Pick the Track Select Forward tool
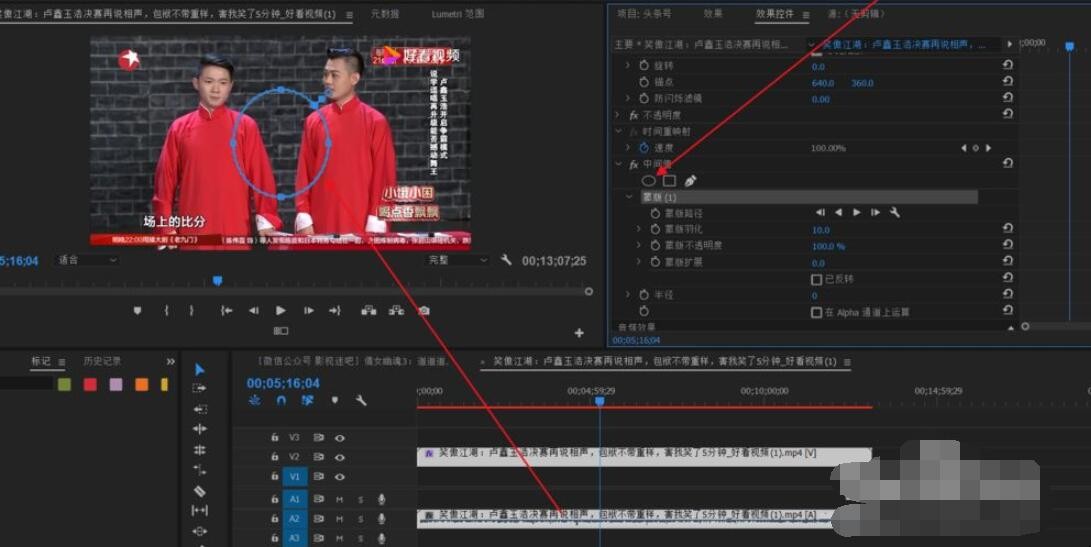1091x547 pixels. tap(200, 388)
